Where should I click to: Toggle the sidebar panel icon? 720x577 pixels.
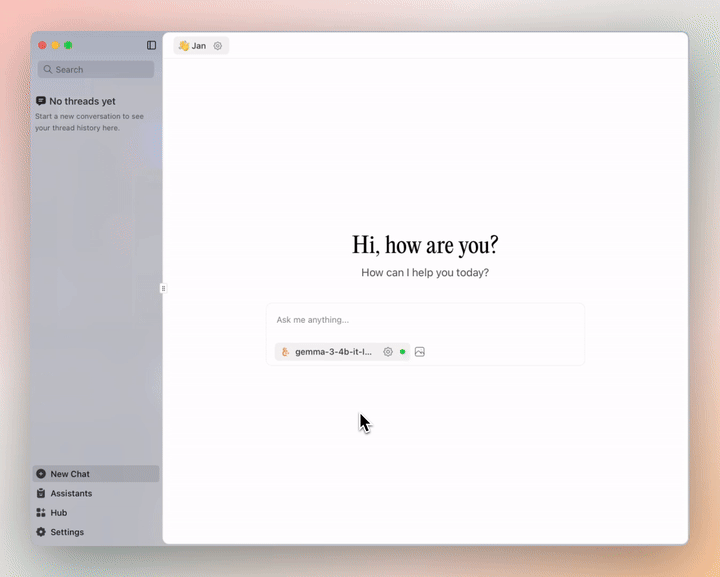[152, 45]
